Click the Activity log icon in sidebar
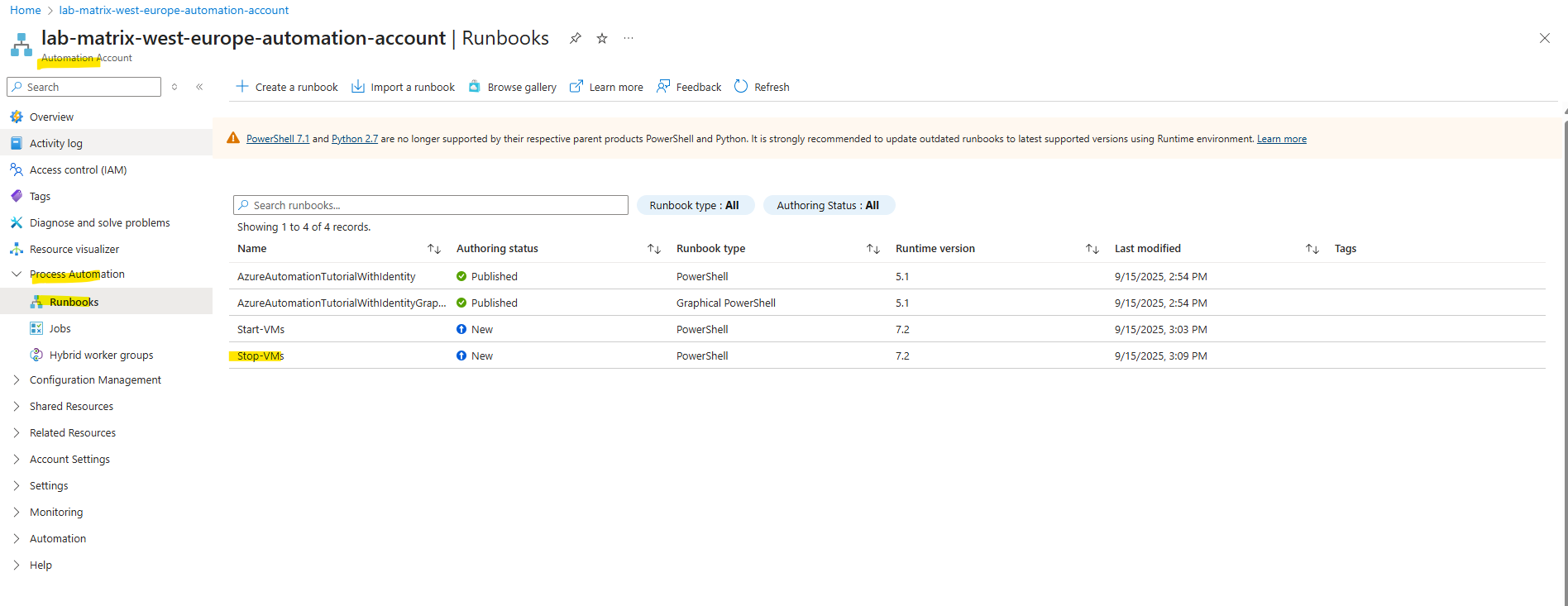This screenshot has height=606, width=1568. coord(17,143)
